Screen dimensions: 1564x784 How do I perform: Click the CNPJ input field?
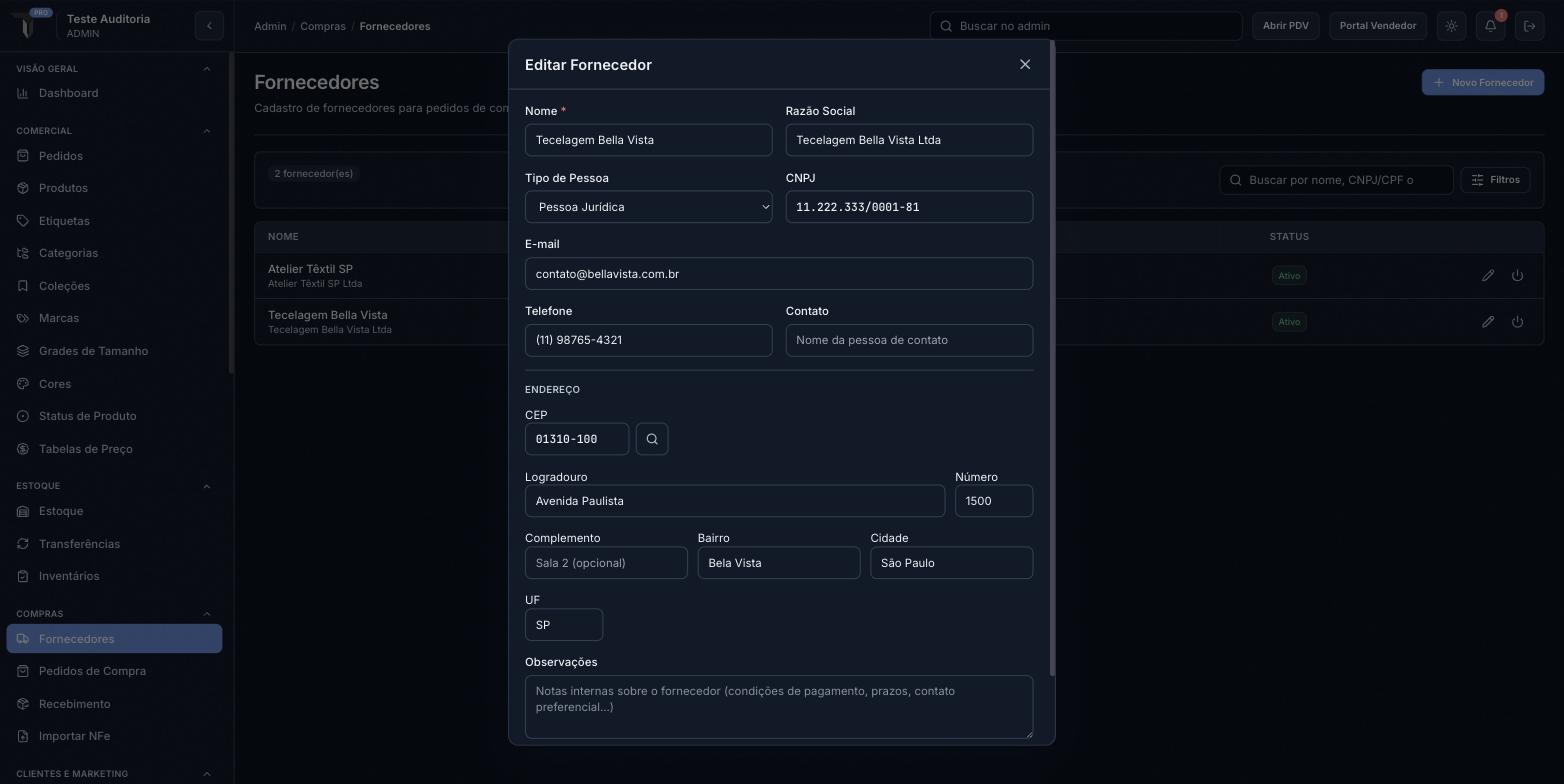click(x=909, y=207)
